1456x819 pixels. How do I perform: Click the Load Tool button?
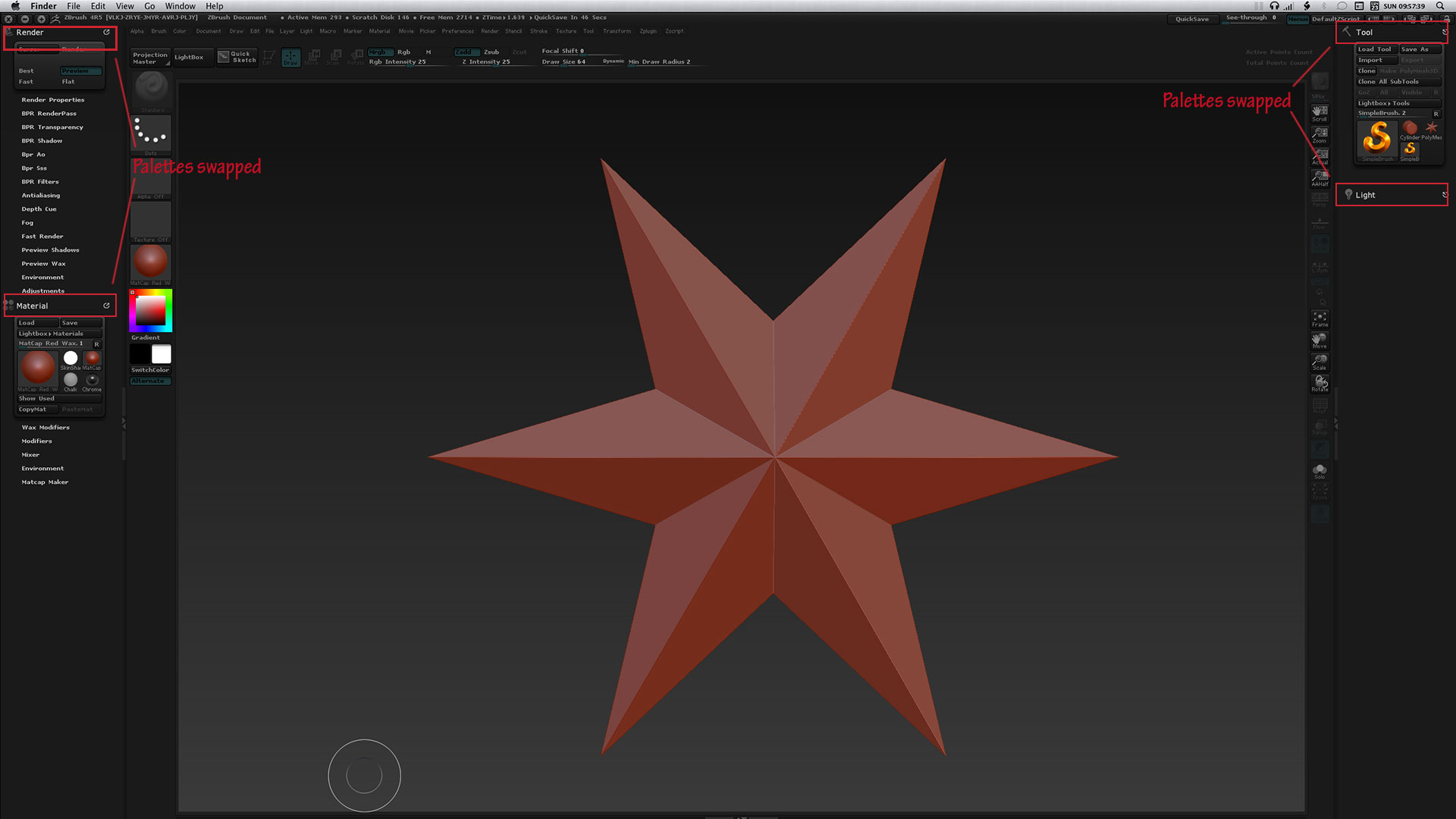(1376, 49)
